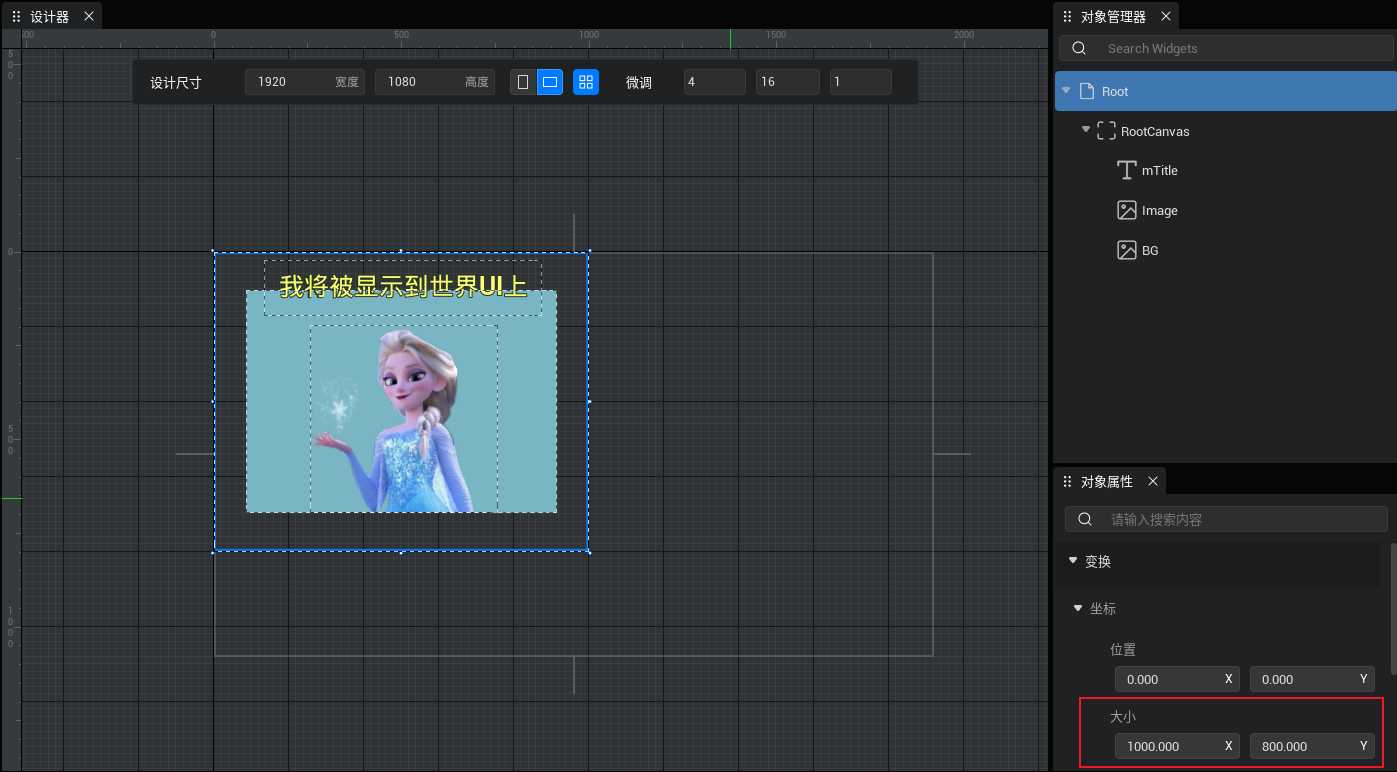Collapse the 变换 section
This screenshot has width=1397, height=772.
(1073, 560)
